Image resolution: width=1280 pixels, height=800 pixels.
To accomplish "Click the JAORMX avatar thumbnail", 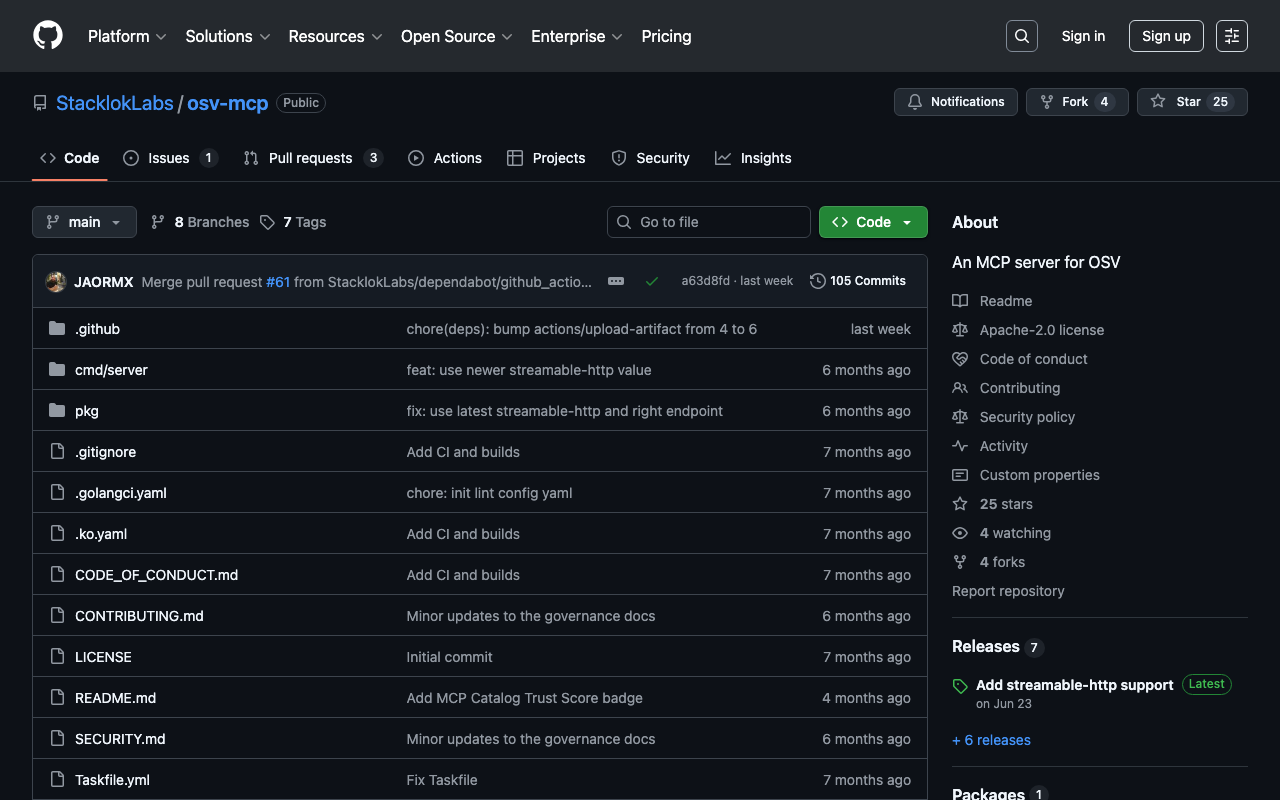I will click(x=56, y=282).
